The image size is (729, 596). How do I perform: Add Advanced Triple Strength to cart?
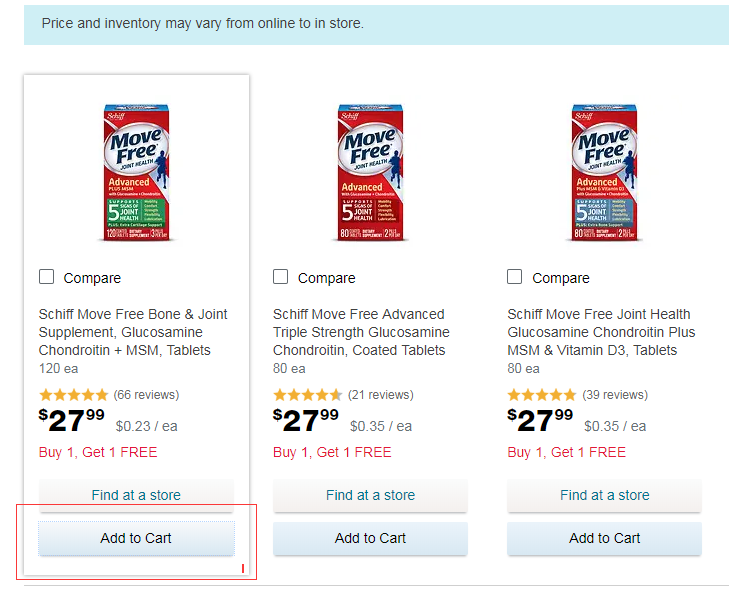[x=370, y=538]
